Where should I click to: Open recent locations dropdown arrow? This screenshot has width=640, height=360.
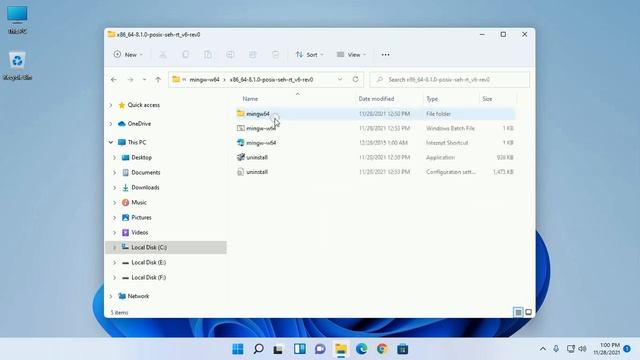[x=144, y=80]
